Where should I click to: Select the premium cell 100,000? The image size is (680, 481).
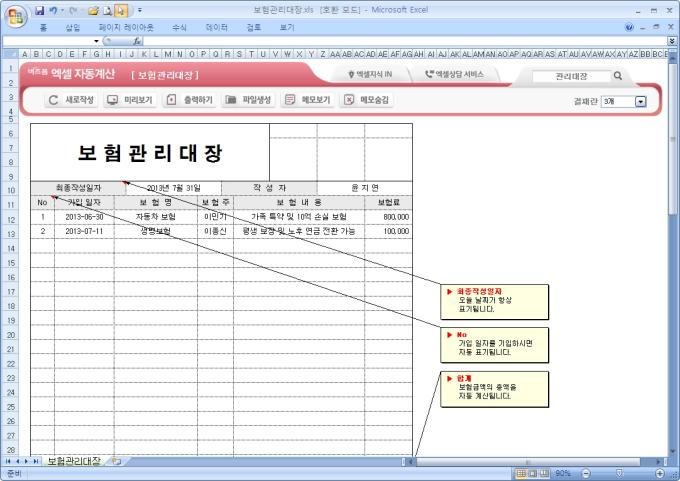pyautogui.click(x=389, y=231)
